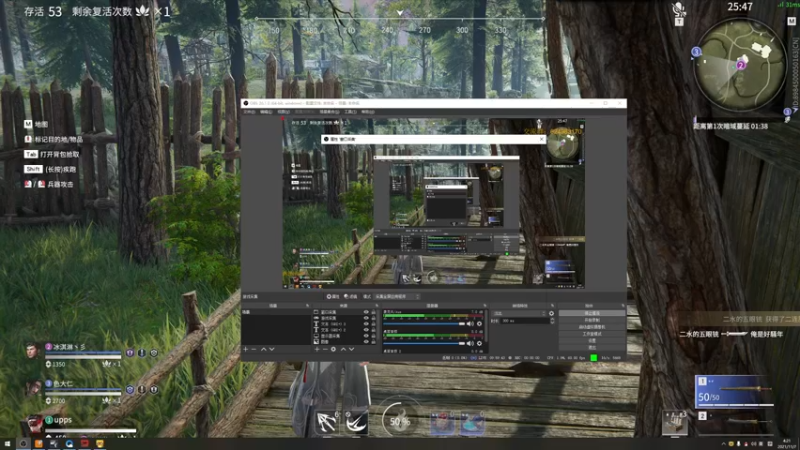Lock the 图像 source
Image resolution: width=800 pixels, height=450 pixels.
pyautogui.click(x=373, y=341)
